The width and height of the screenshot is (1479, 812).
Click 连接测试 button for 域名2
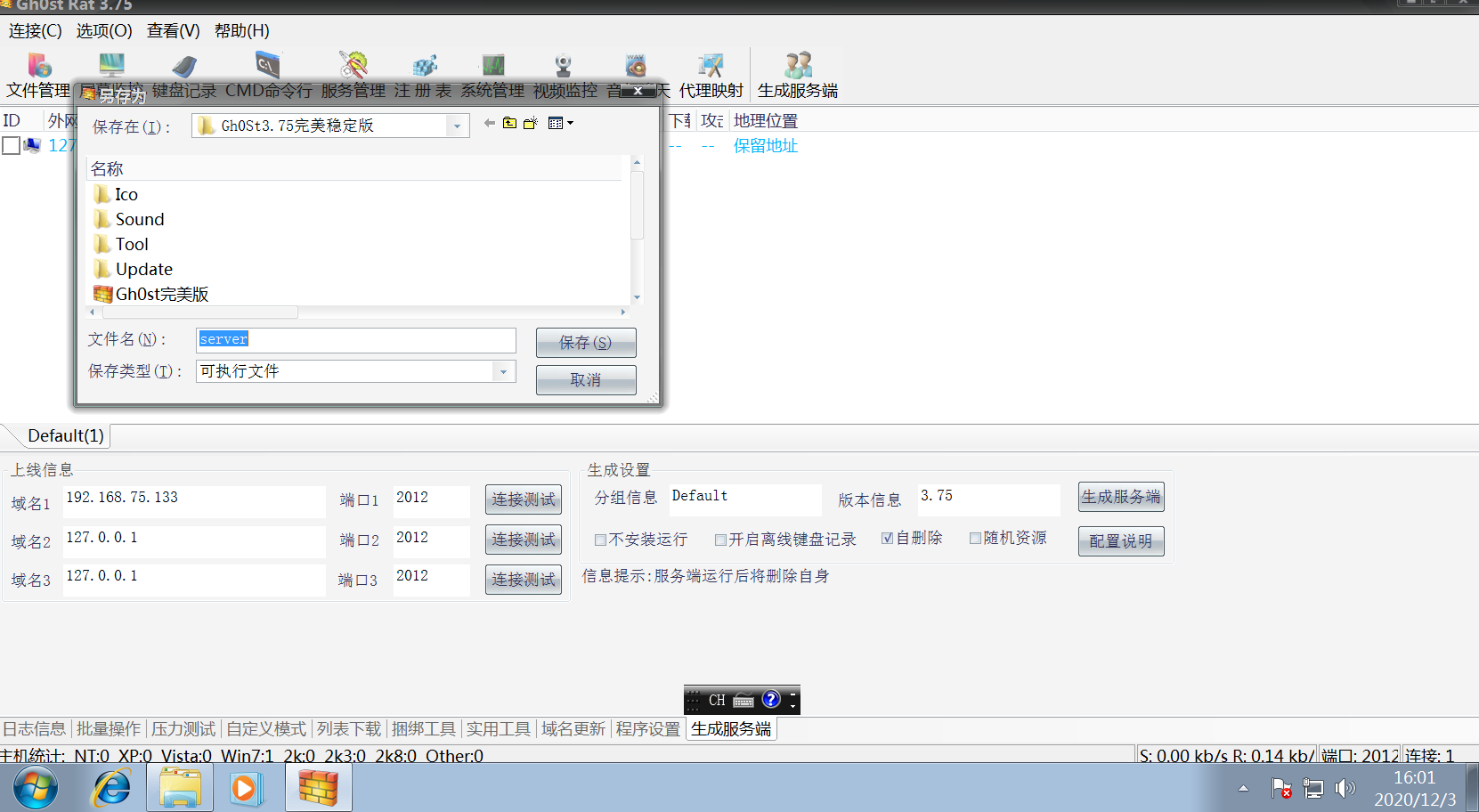click(524, 540)
